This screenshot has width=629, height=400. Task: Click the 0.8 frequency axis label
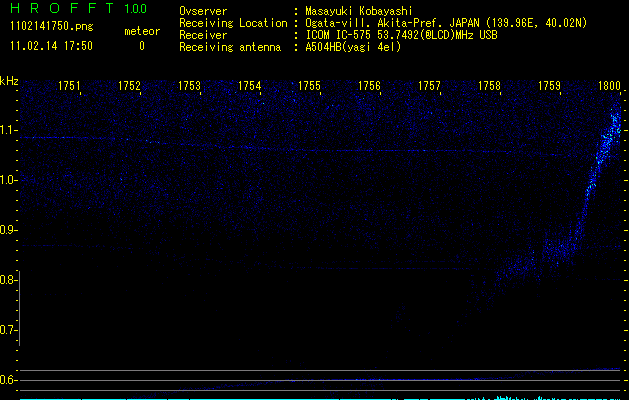[x=8, y=280]
